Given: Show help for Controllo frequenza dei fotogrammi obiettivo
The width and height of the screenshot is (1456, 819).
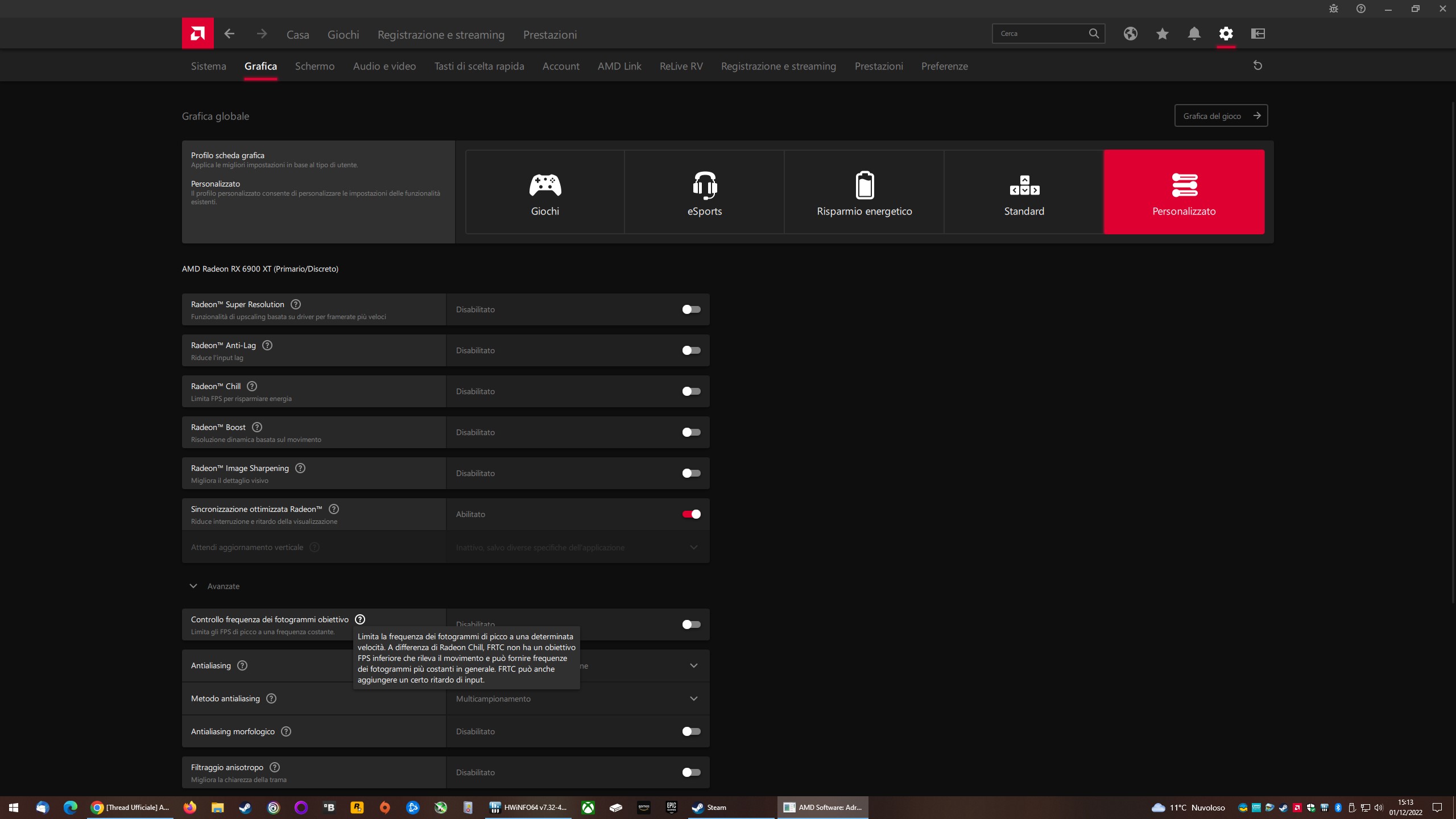Looking at the screenshot, I should [x=359, y=619].
